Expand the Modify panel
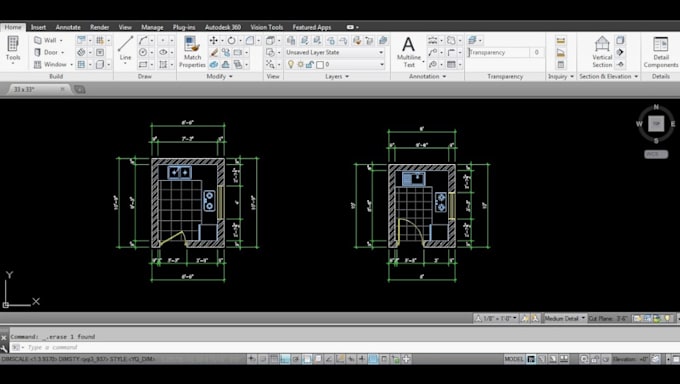Screen dimensions: 680x384 tap(219, 76)
